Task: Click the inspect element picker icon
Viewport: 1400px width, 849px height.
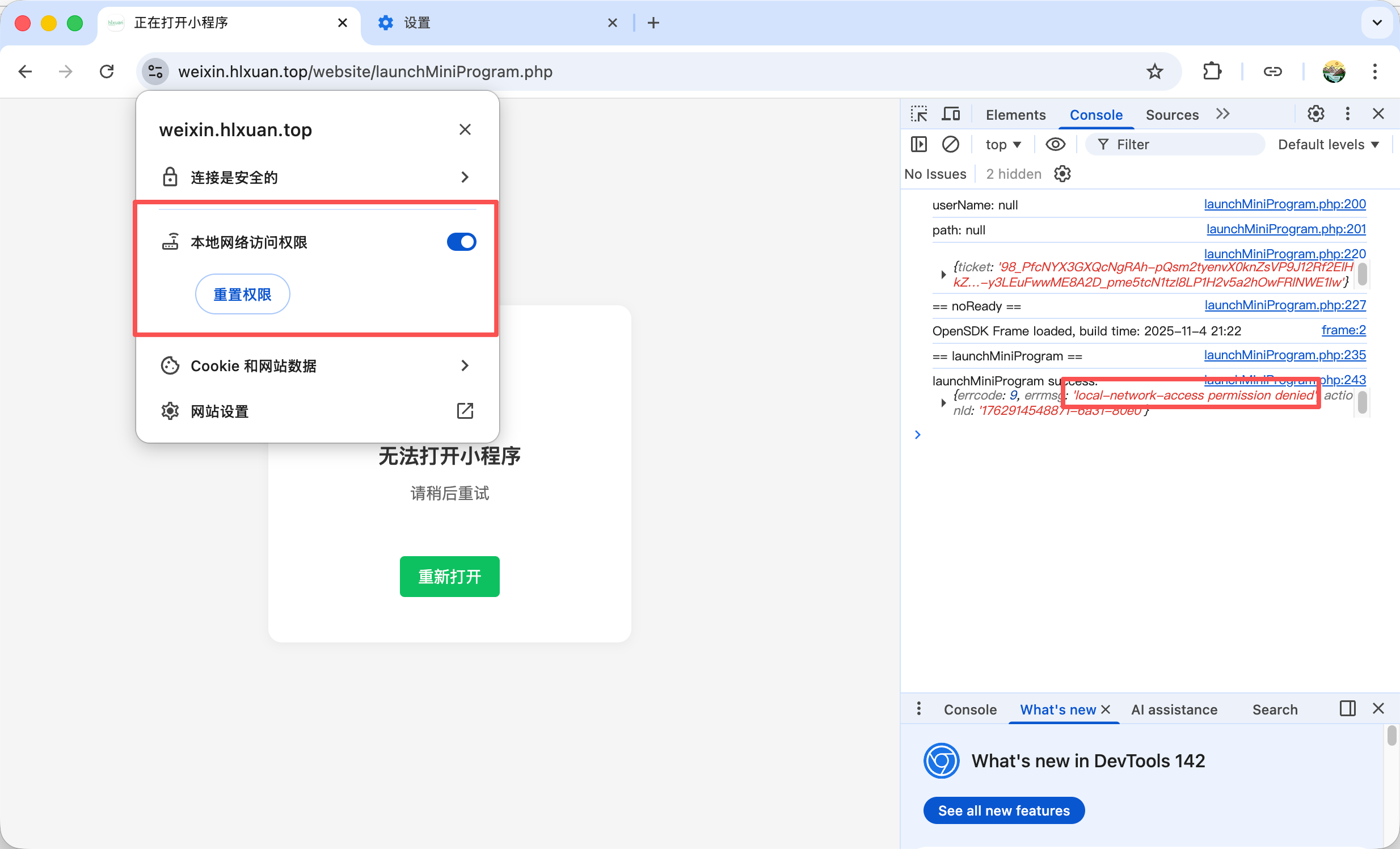Action: (919, 114)
